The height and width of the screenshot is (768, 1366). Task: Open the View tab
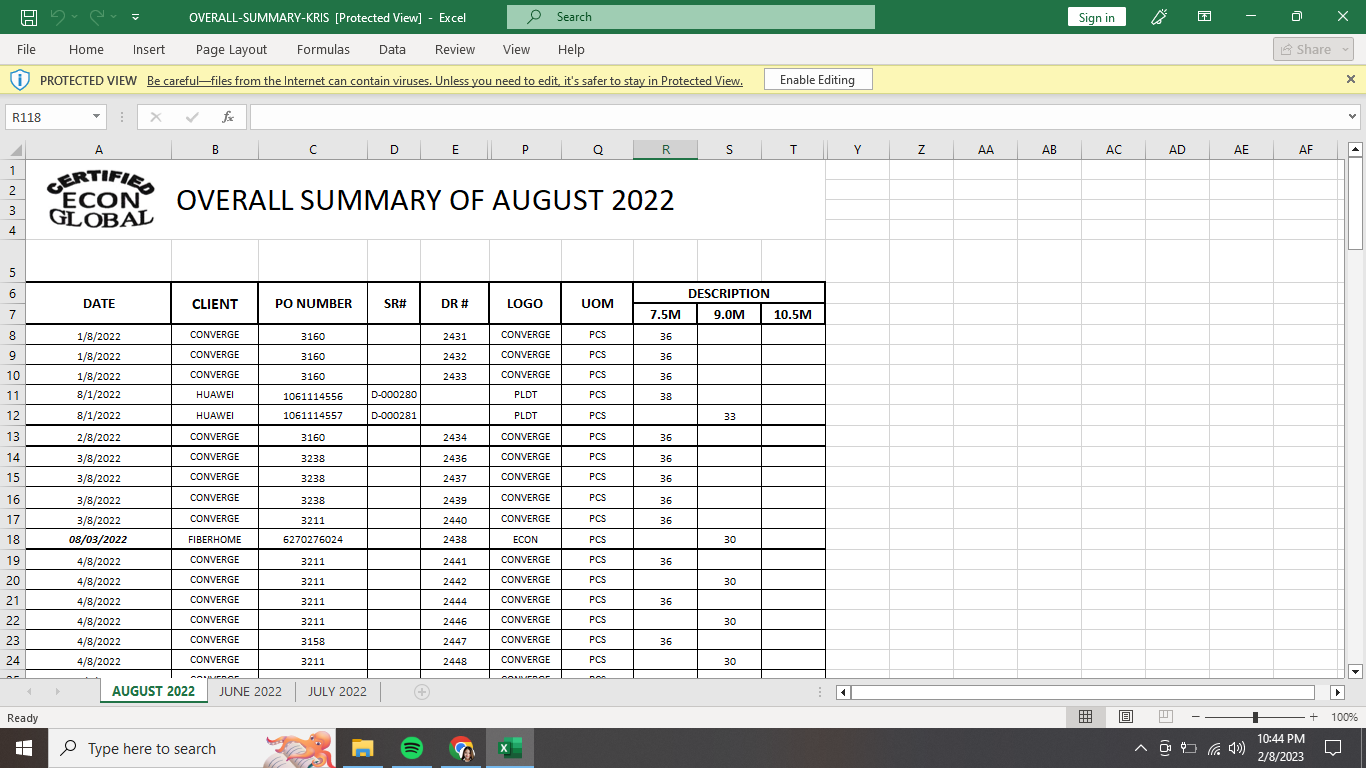516,49
